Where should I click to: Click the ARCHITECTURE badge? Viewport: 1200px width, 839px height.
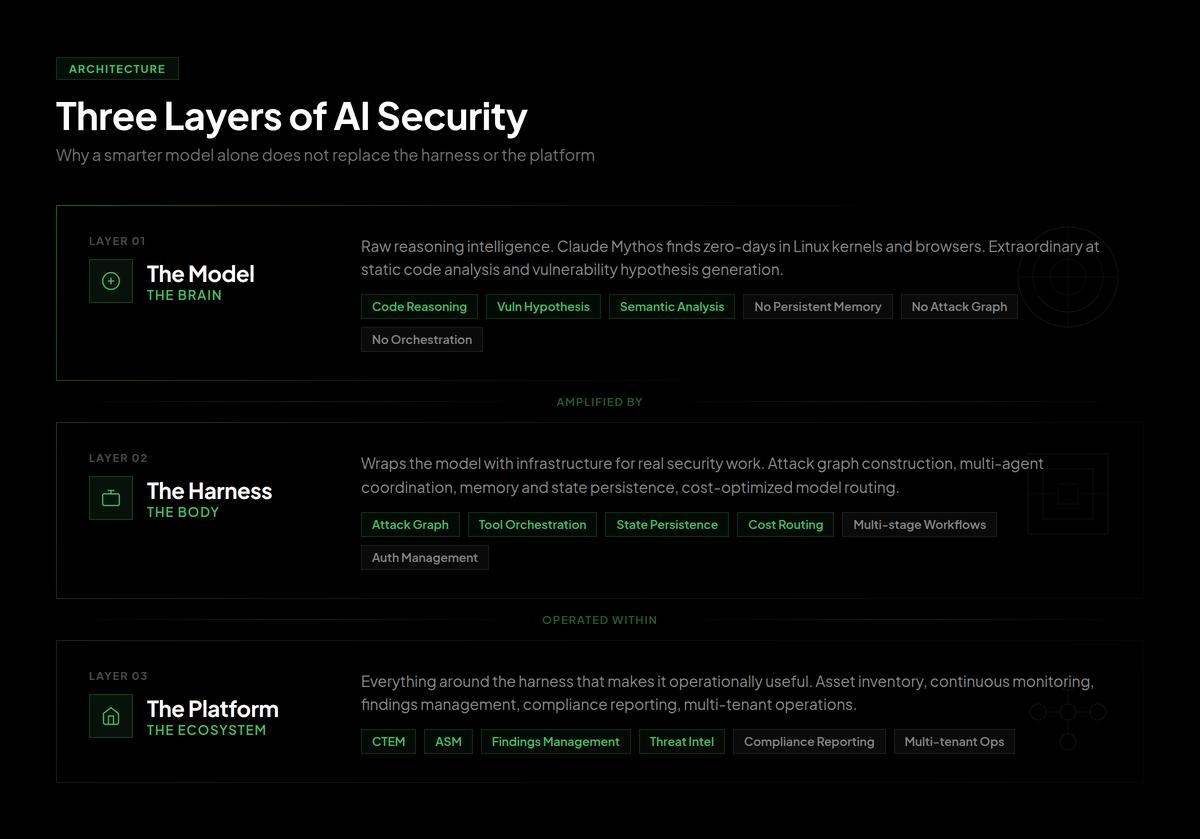117,69
